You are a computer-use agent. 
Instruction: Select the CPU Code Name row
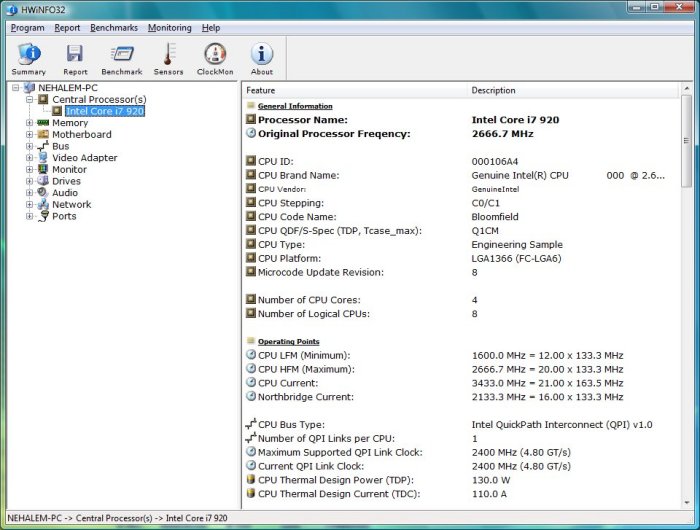(462, 217)
